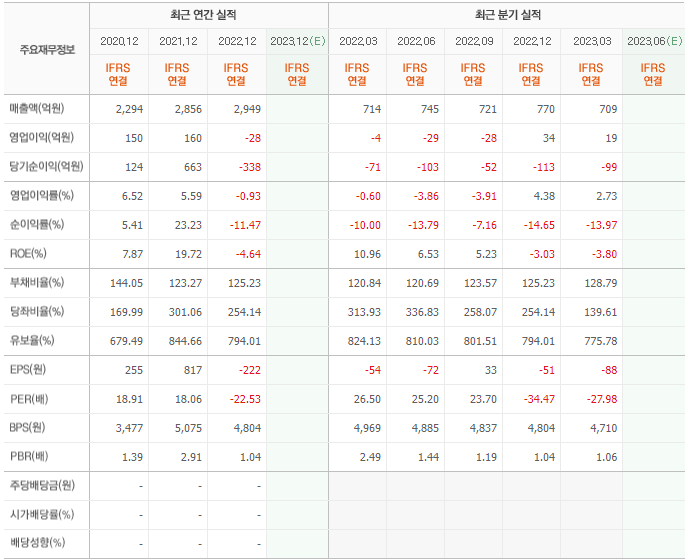Select the 19.72 ROE value
This screenshot has width=689, height=560.
[189, 254]
